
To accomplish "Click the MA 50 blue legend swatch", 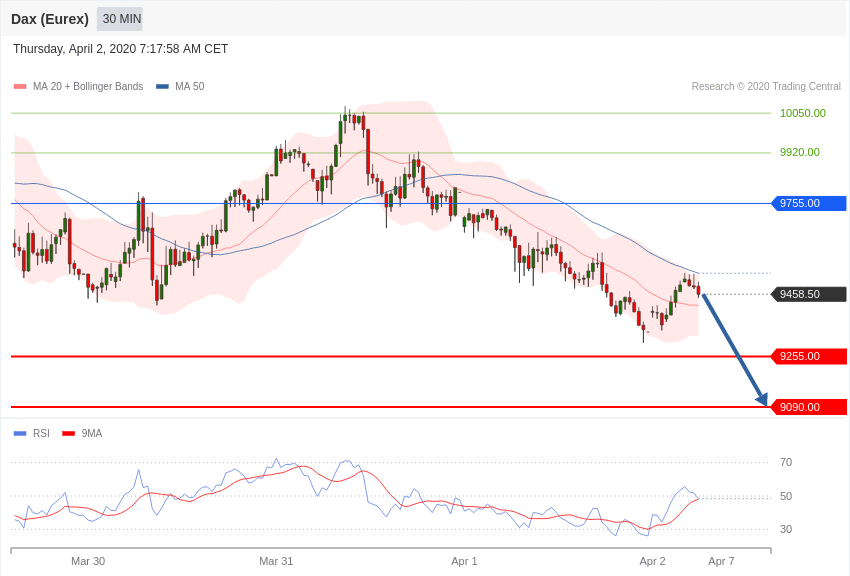I will click(x=162, y=86).
